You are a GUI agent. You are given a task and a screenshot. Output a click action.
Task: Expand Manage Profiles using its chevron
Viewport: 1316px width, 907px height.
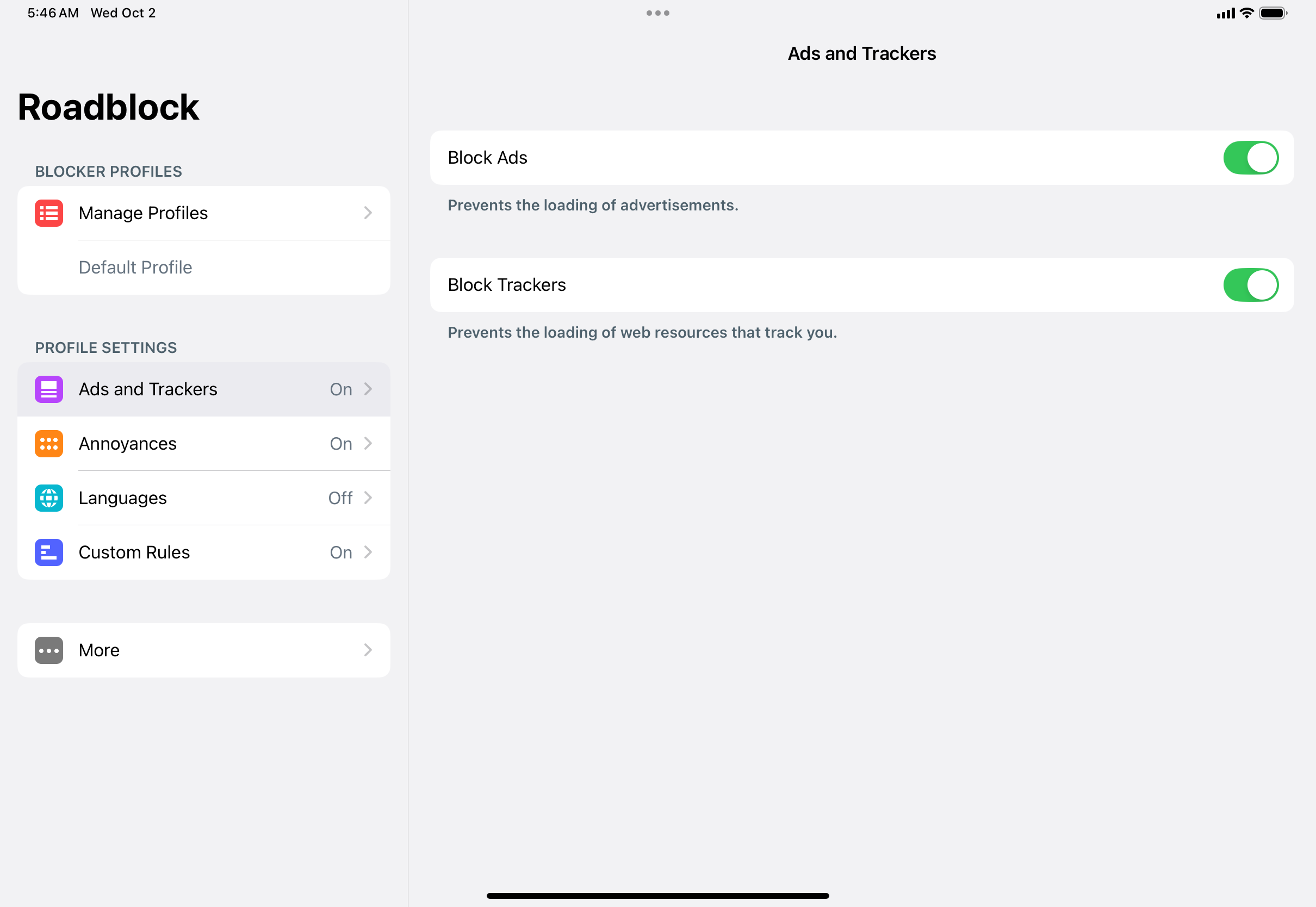click(x=368, y=213)
